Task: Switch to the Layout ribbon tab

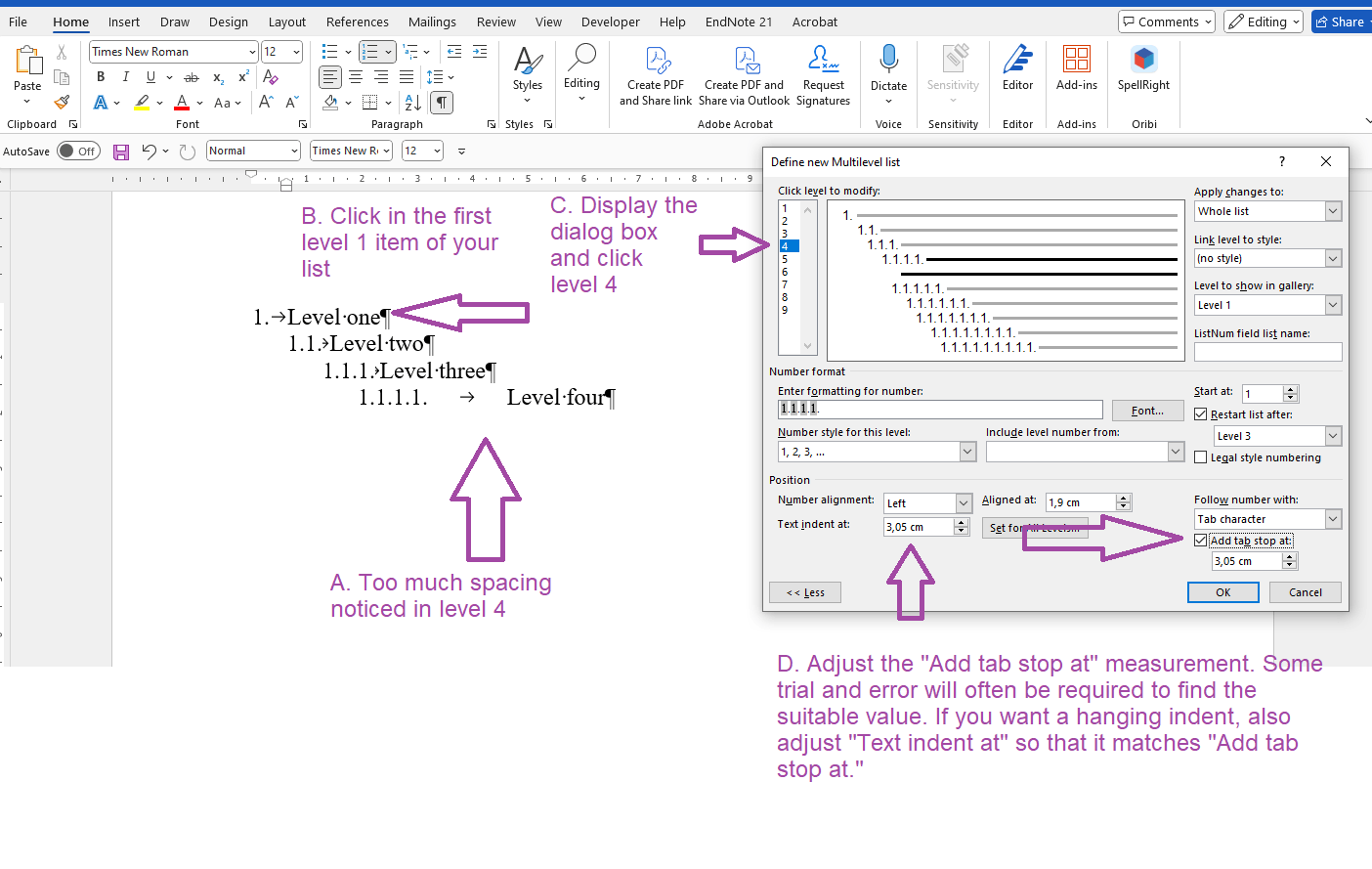Action: [x=287, y=22]
